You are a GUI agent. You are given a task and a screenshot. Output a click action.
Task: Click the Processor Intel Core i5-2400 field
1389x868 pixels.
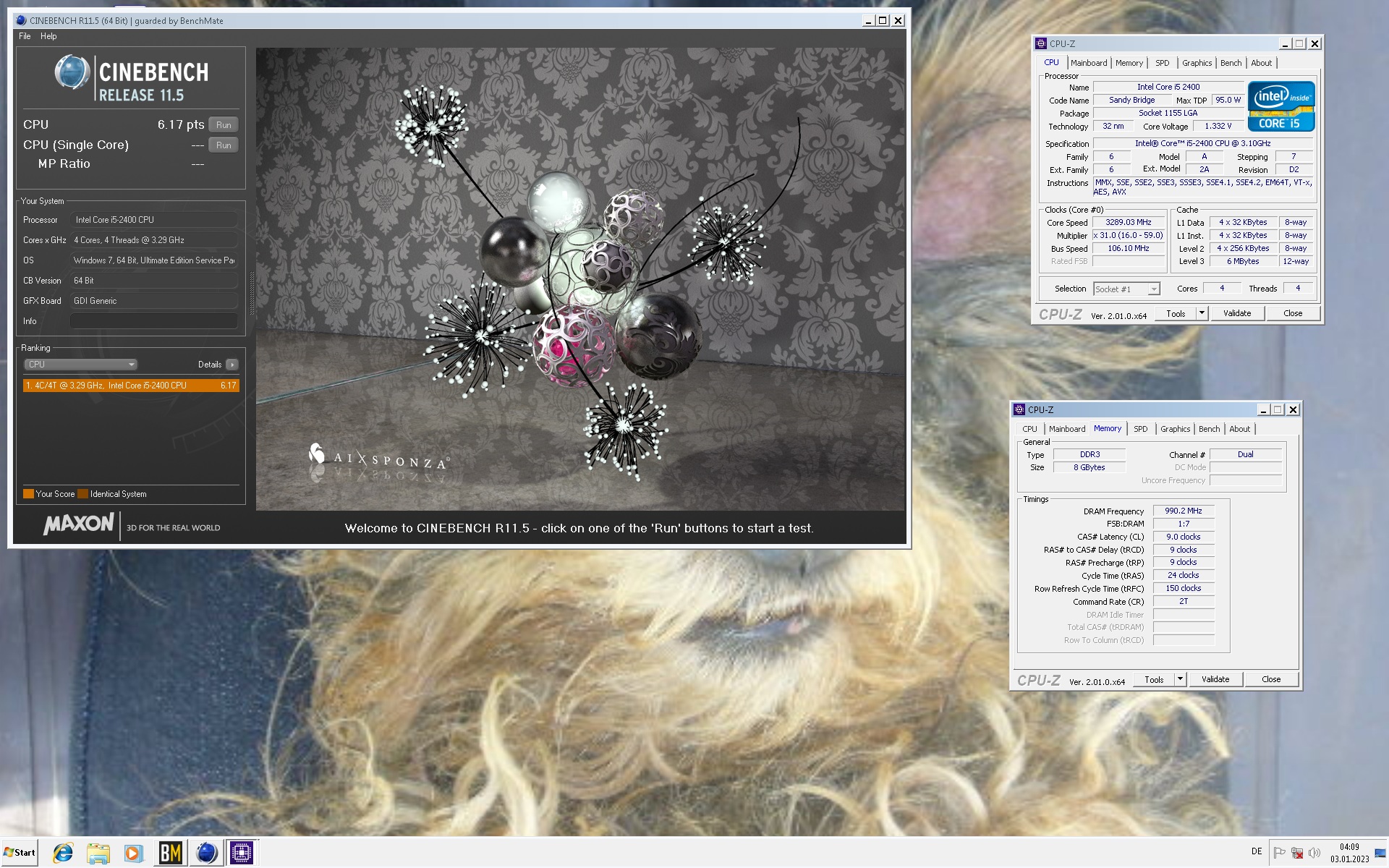154,220
